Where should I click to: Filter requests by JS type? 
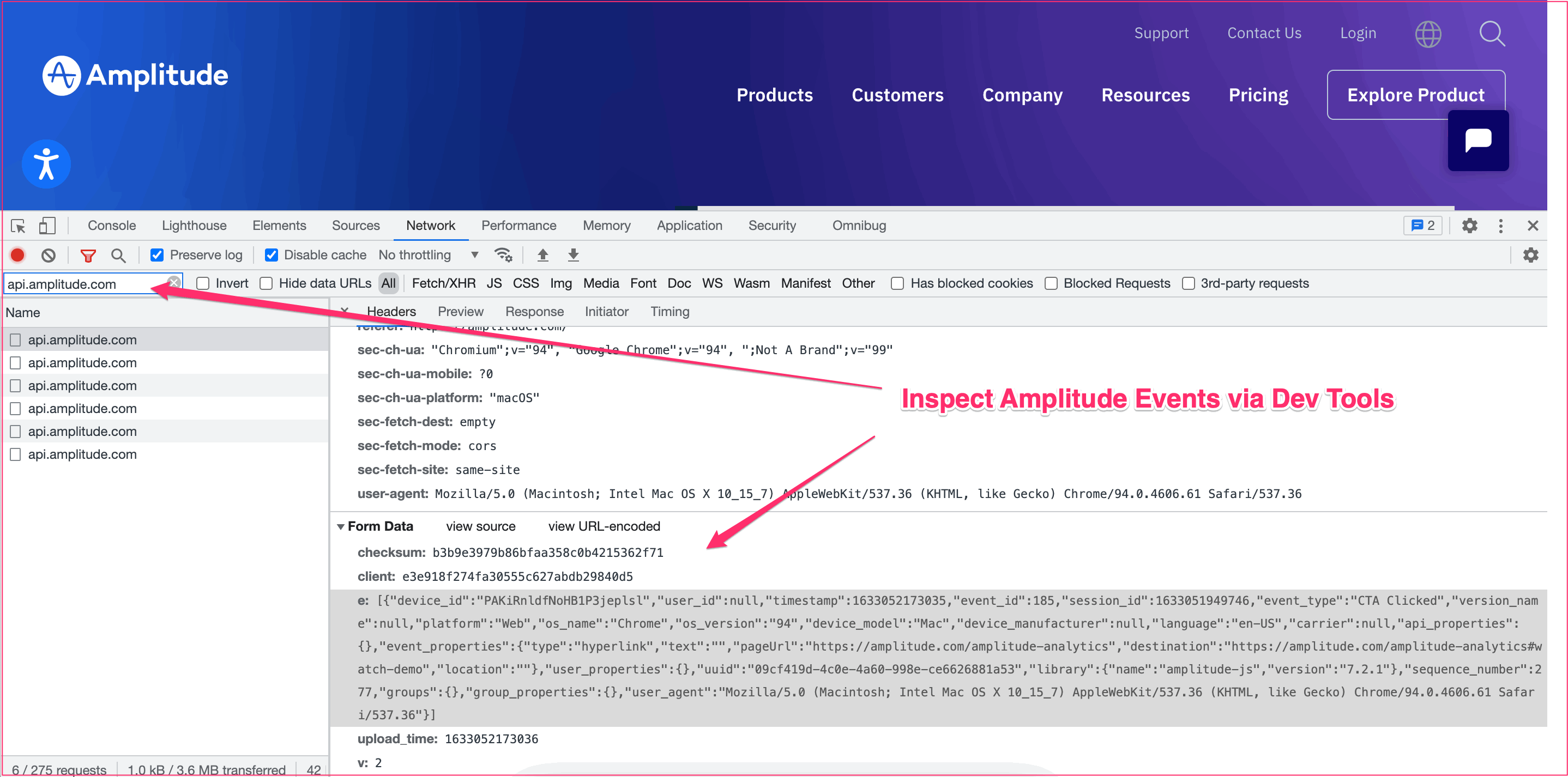(493, 283)
